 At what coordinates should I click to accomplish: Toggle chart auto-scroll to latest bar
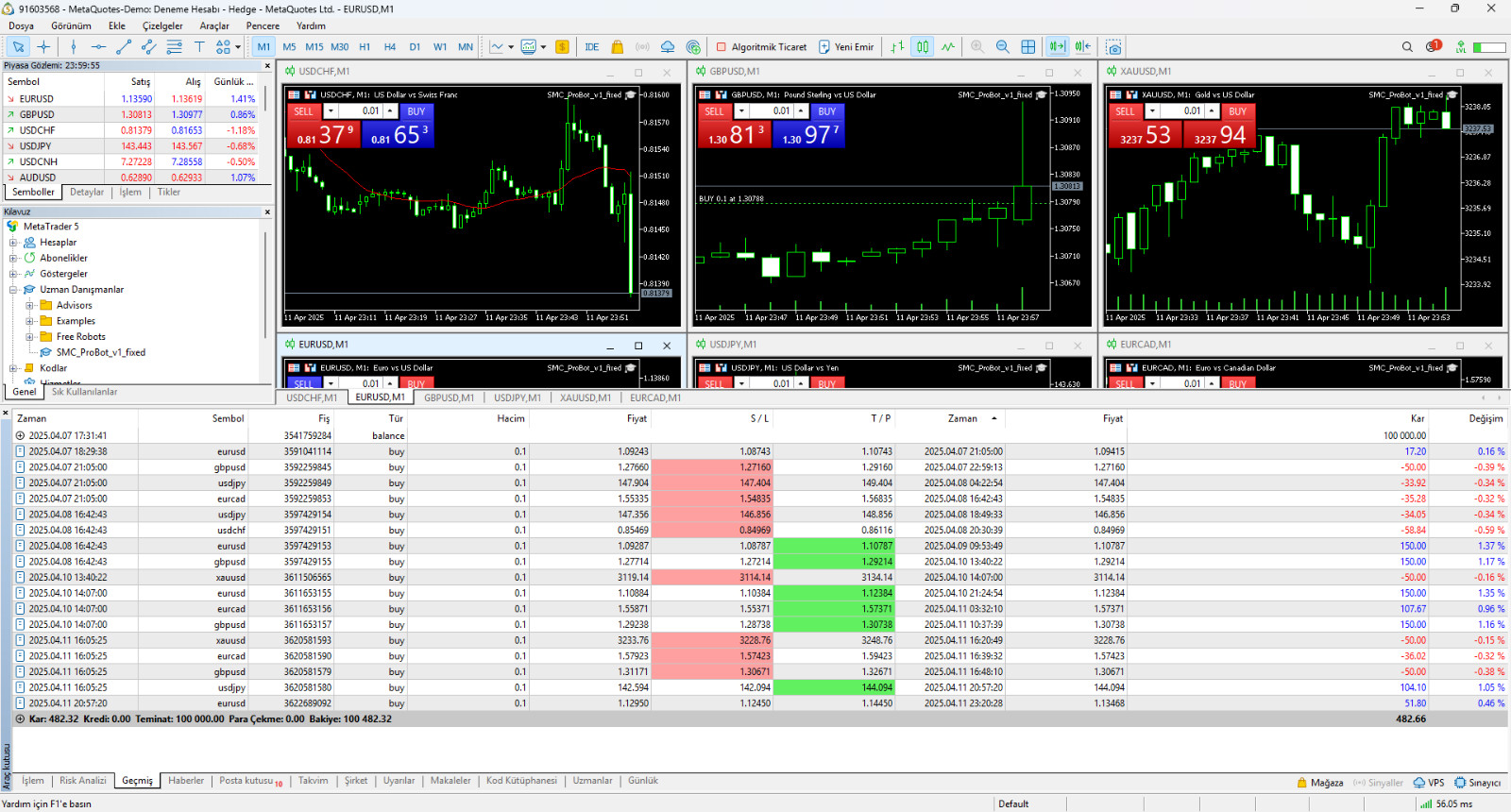pos(1058,46)
